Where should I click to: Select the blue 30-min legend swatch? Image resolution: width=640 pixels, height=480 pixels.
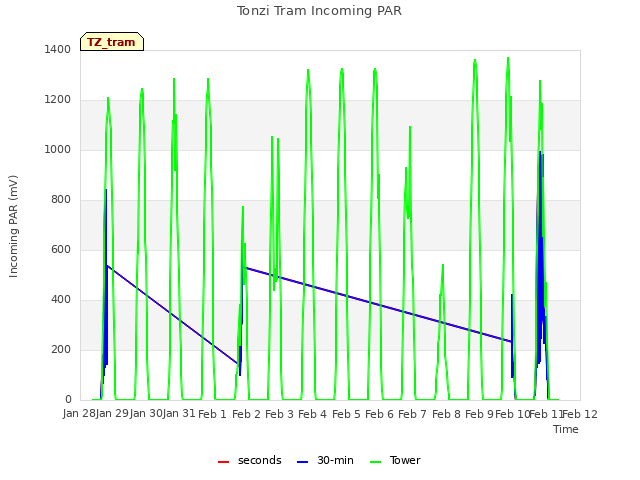[x=302, y=462]
